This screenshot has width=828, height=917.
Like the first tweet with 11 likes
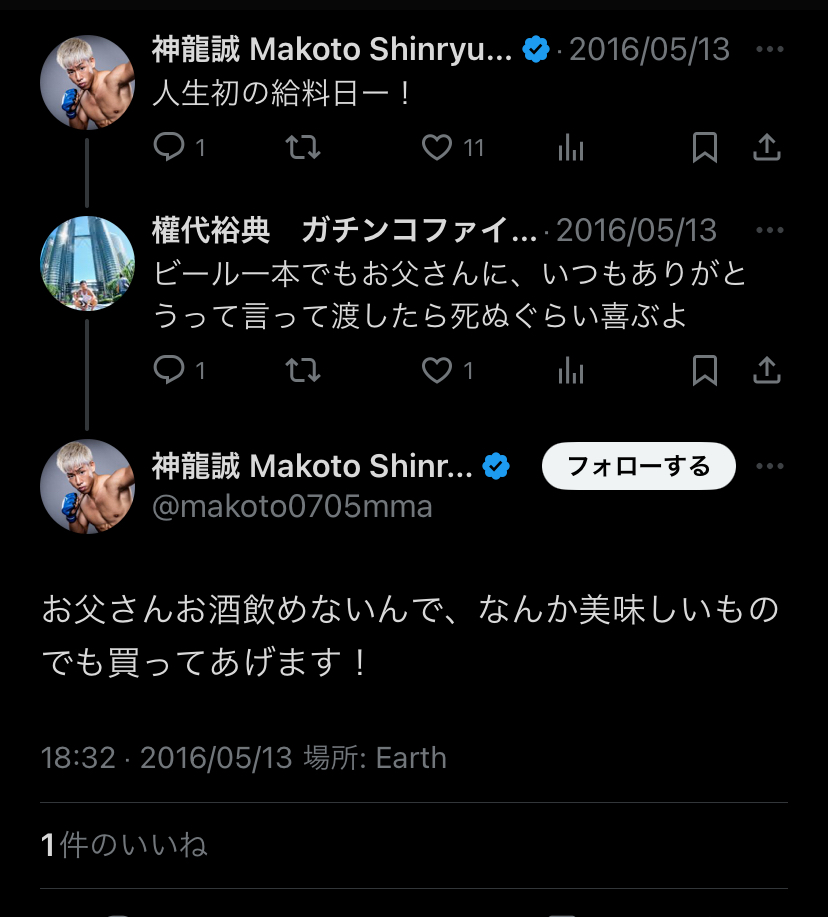[437, 147]
